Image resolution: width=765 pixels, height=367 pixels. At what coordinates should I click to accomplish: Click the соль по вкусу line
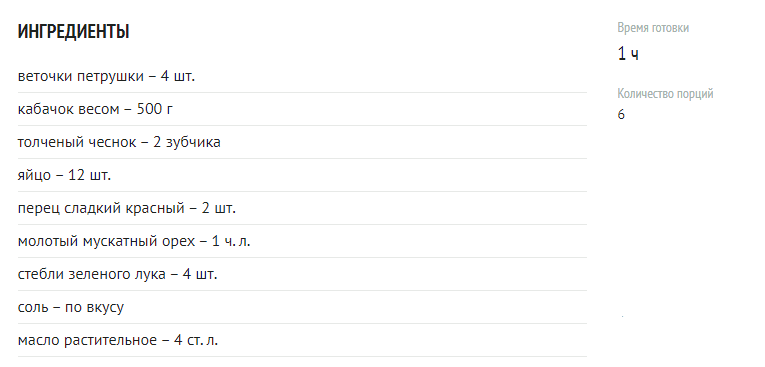[302, 307]
